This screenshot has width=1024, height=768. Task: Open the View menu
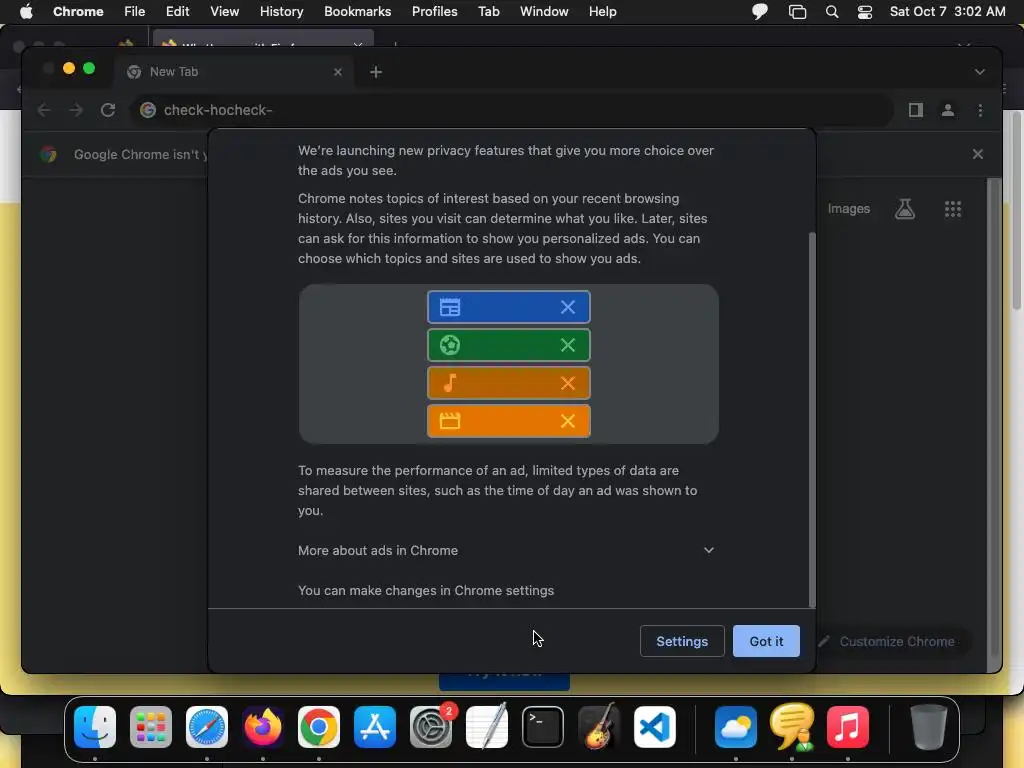coord(224,12)
